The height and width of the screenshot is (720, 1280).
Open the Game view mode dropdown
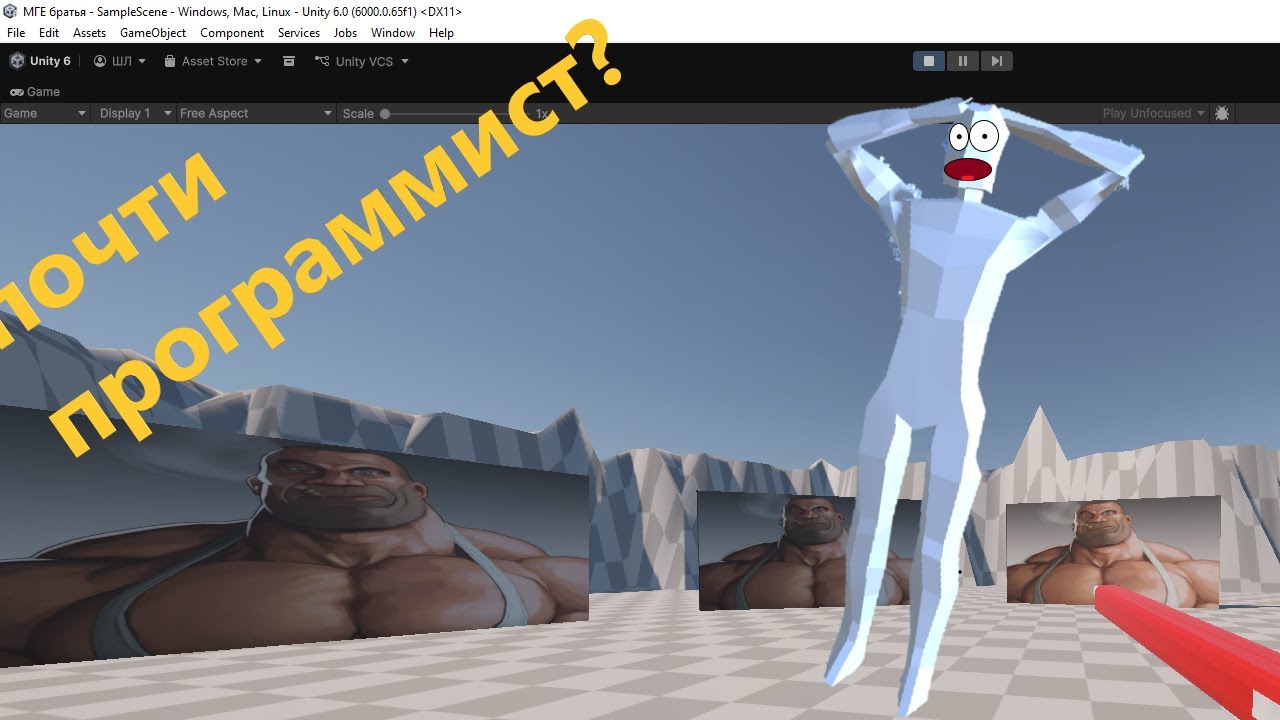tap(45, 113)
